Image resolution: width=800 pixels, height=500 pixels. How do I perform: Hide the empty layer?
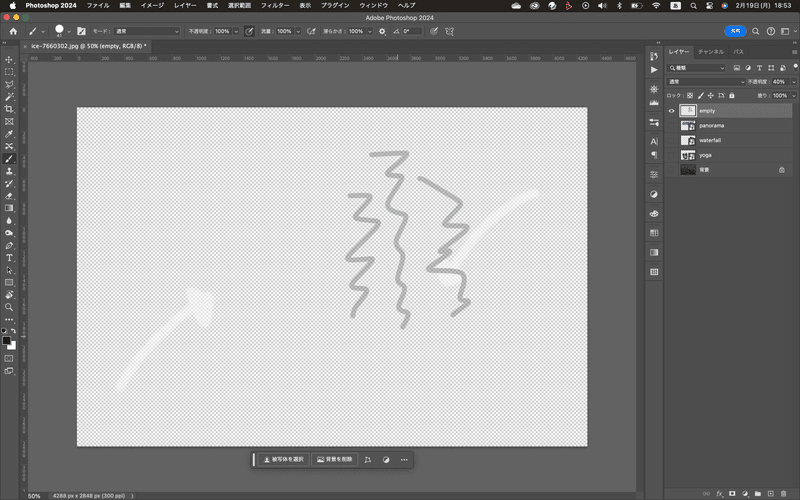click(x=671, y=111)
